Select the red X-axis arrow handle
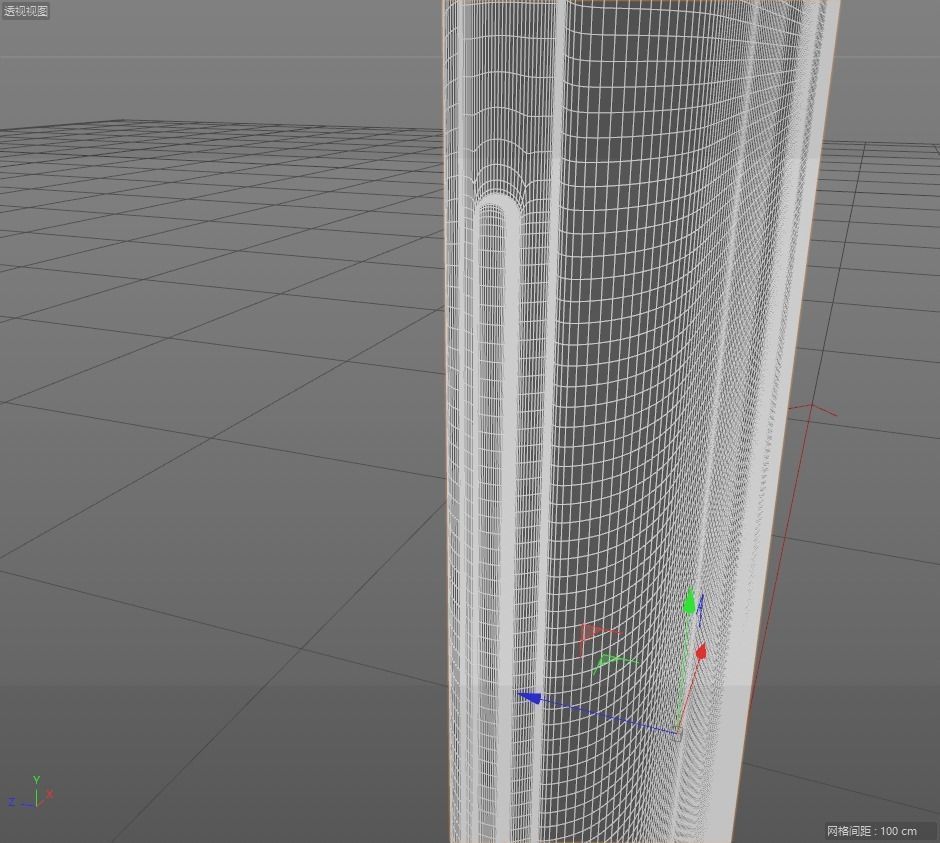The height and width of the screenshot is (843, 940). [700, 652]
